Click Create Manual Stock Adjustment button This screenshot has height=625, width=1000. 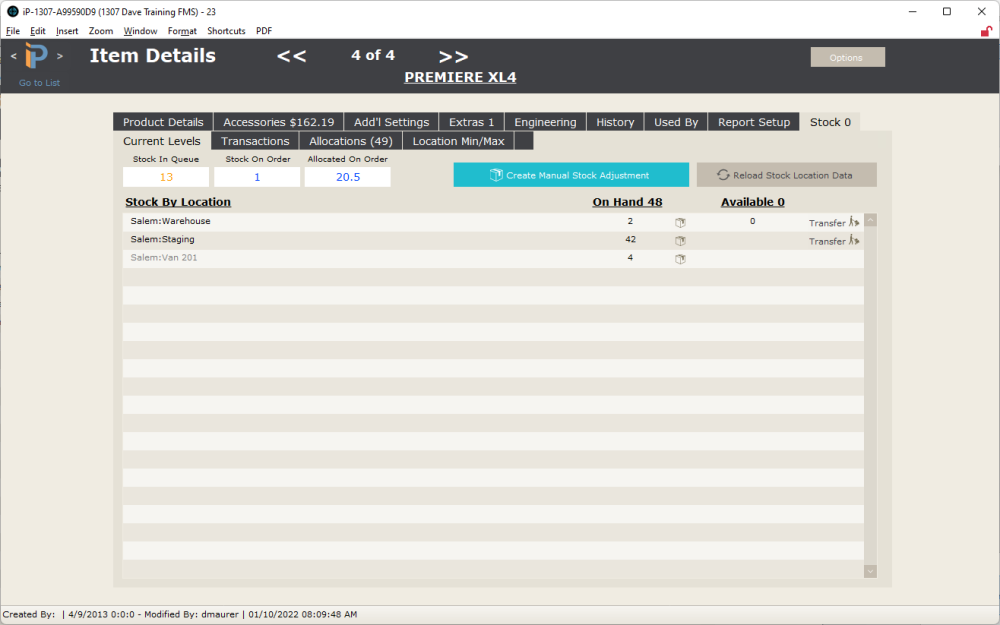pos(571,175)
